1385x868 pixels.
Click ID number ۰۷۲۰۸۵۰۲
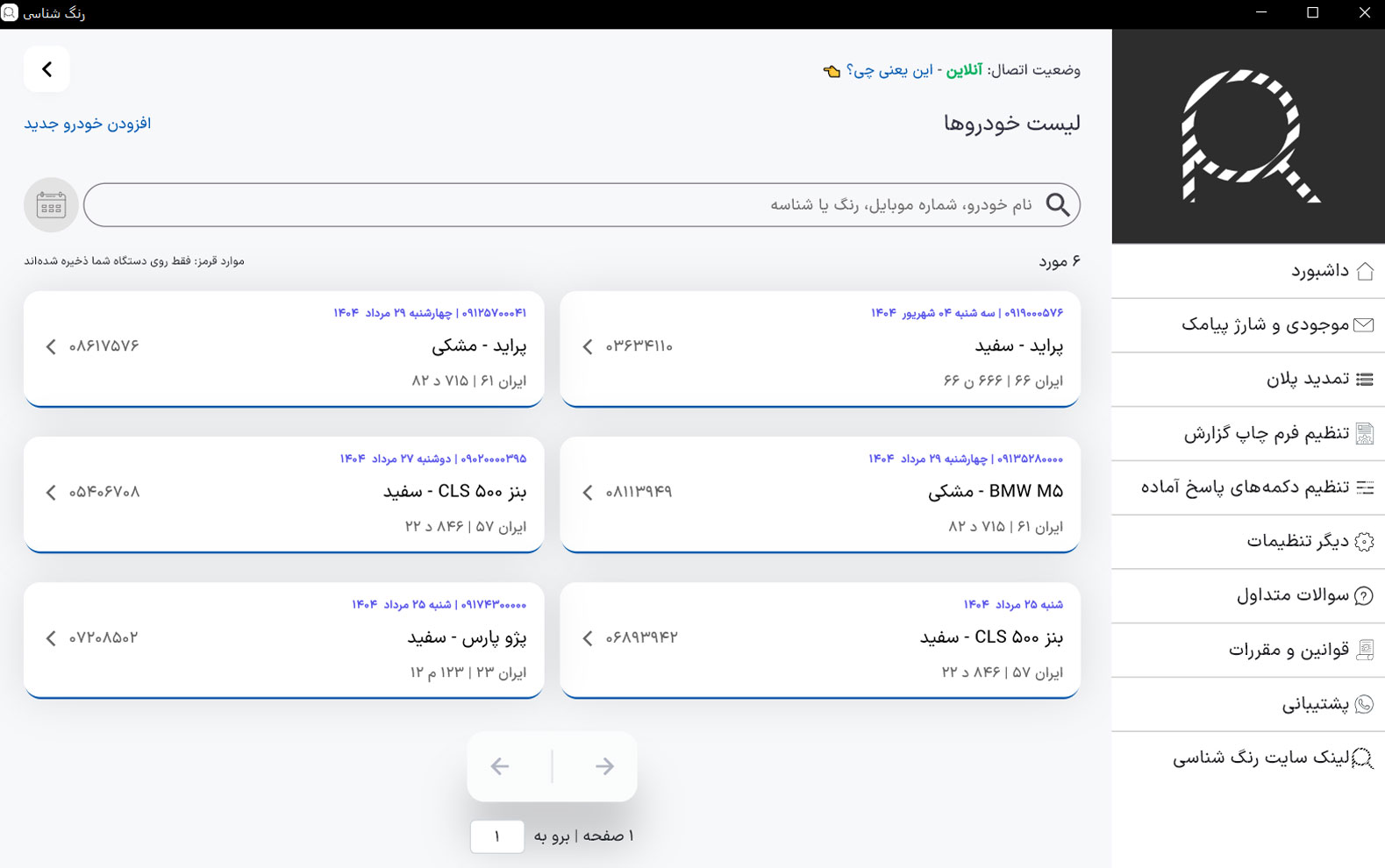pyautogui.click(x=104, y=637)
